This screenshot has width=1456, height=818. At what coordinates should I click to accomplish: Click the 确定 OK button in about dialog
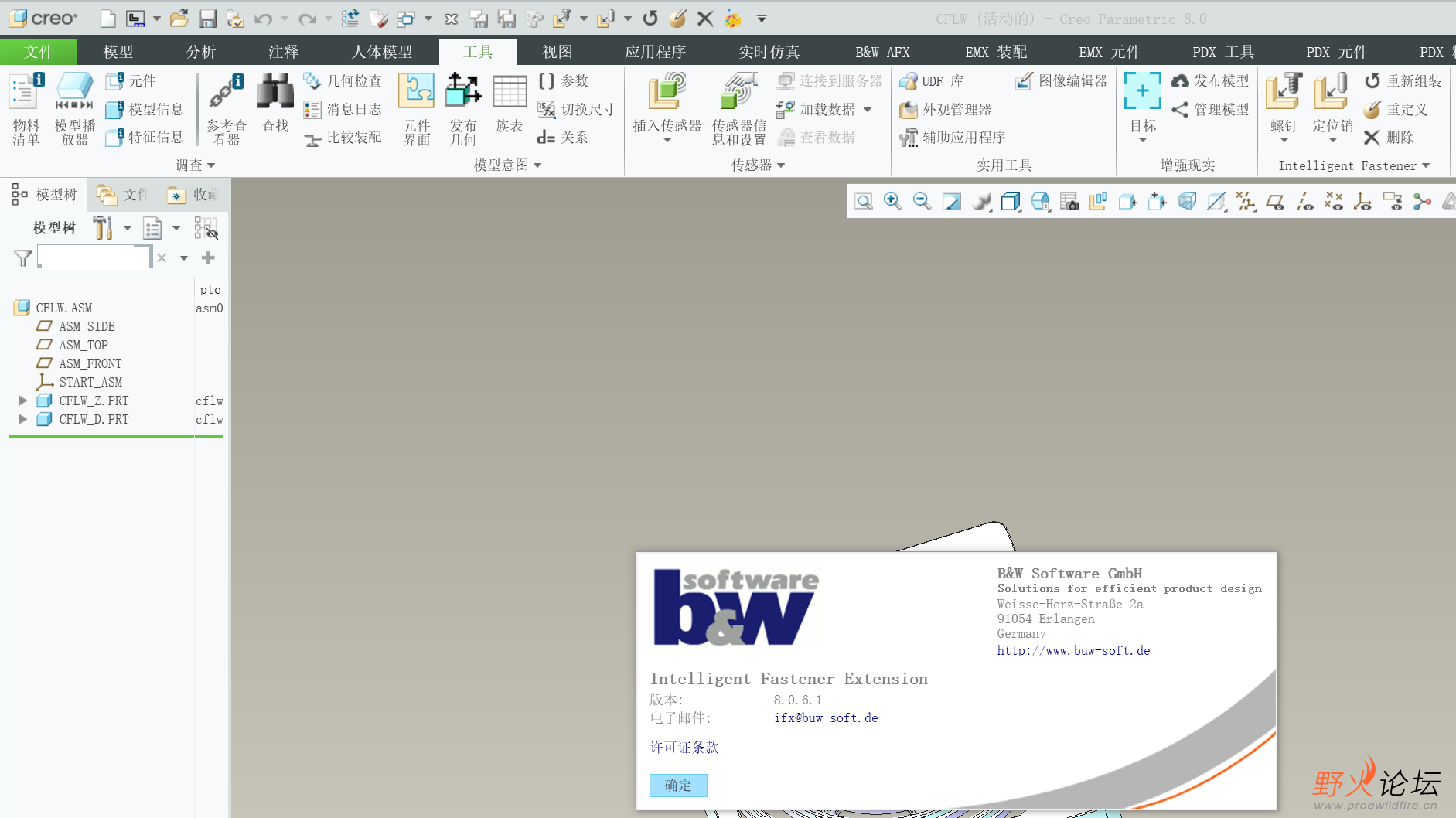tap(678, 786)
